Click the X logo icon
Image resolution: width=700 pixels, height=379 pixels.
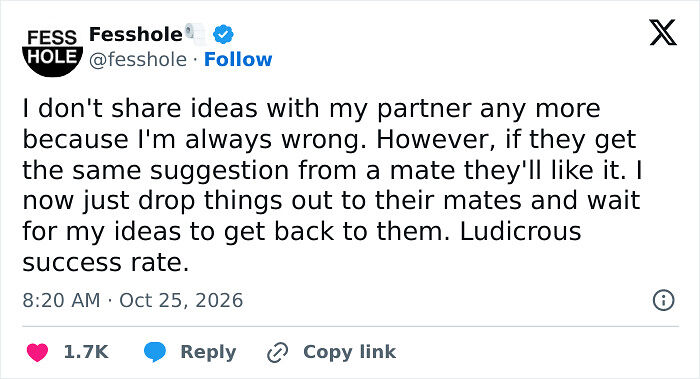tap(663, 33)
